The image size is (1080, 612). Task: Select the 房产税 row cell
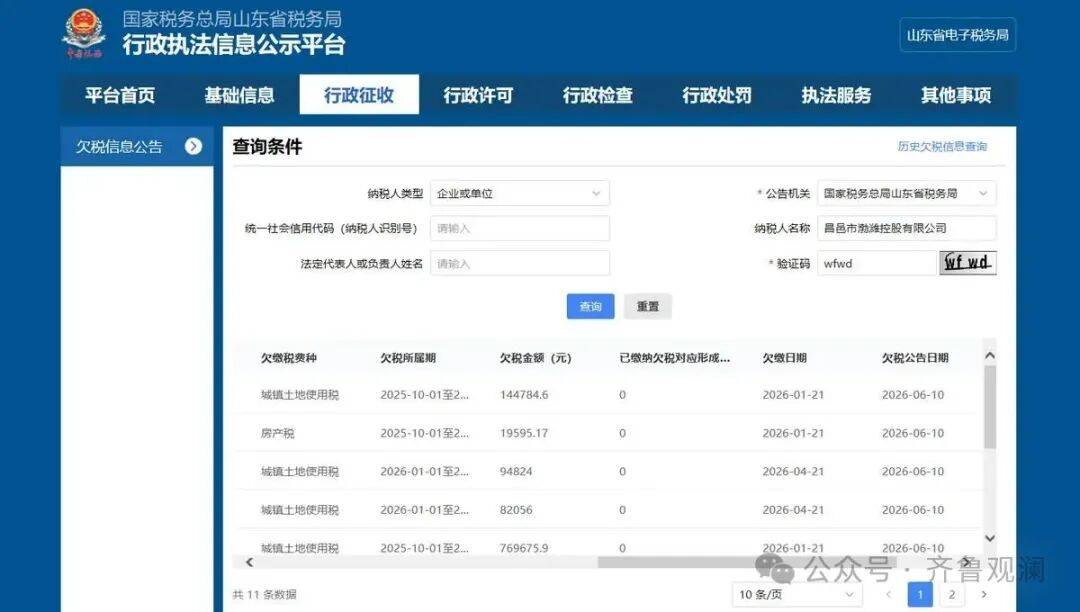pyautogui.click(x=277, y=434)
